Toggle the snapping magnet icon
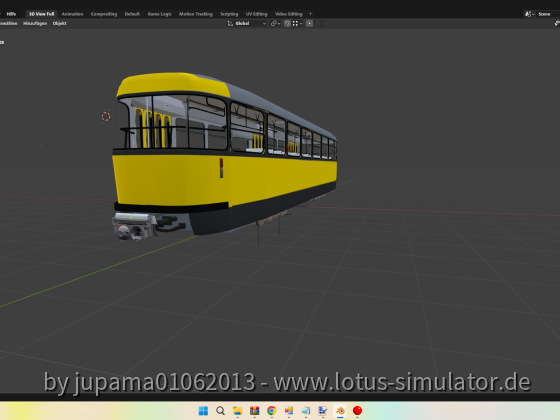 point(287,24)
